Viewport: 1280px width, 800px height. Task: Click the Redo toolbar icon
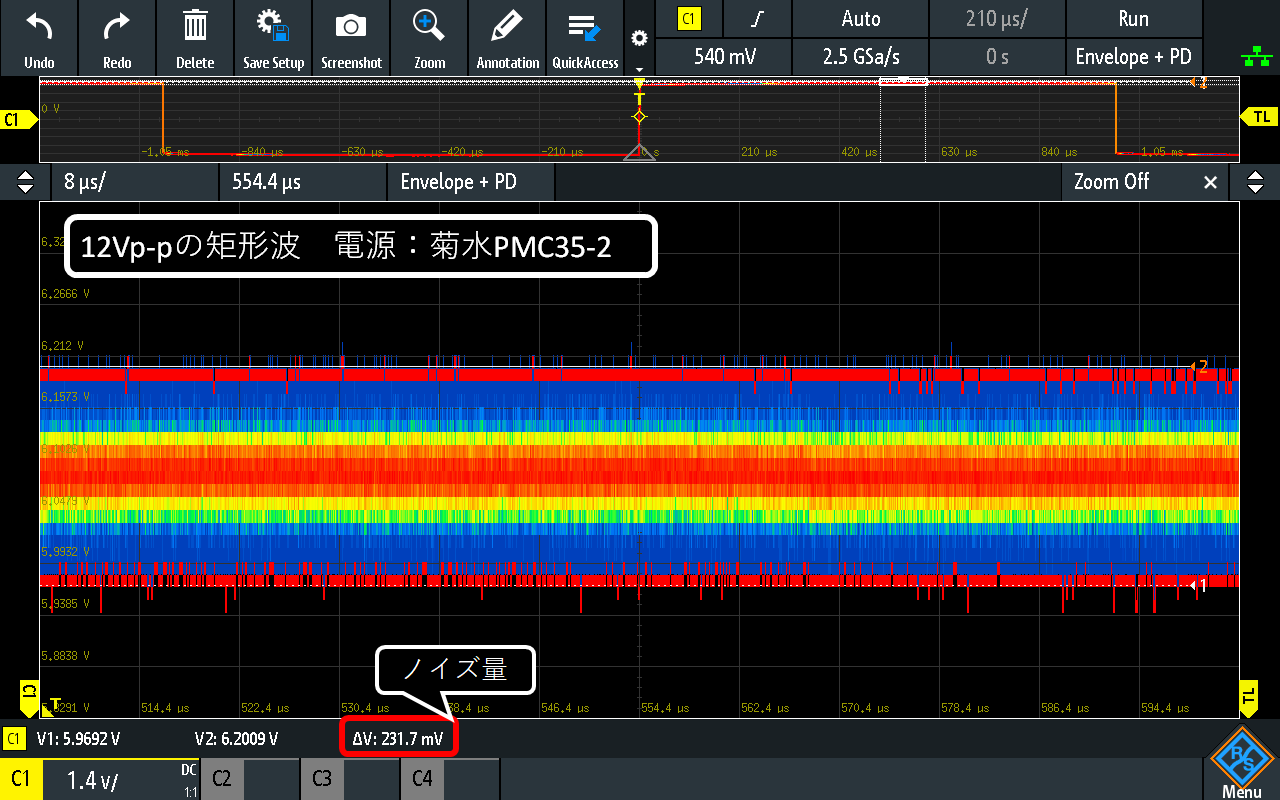117,38
